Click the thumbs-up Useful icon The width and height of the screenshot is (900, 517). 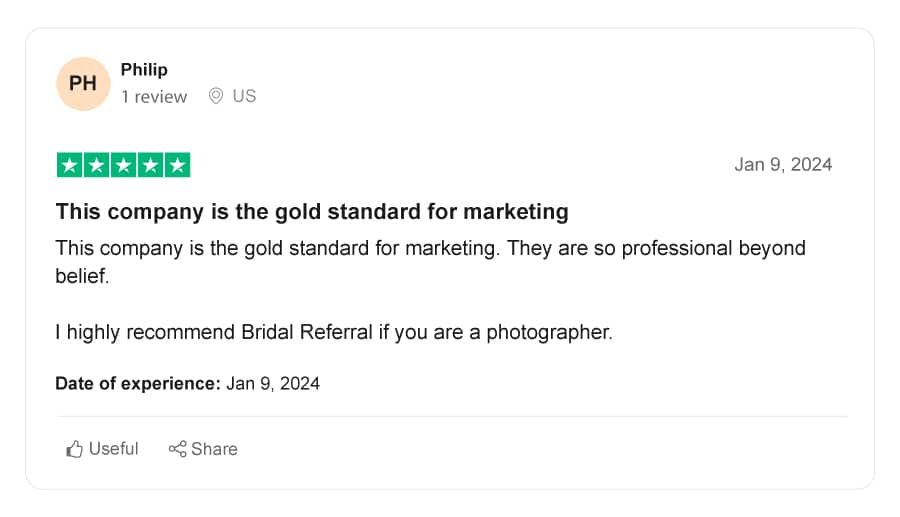coord(74,449)
